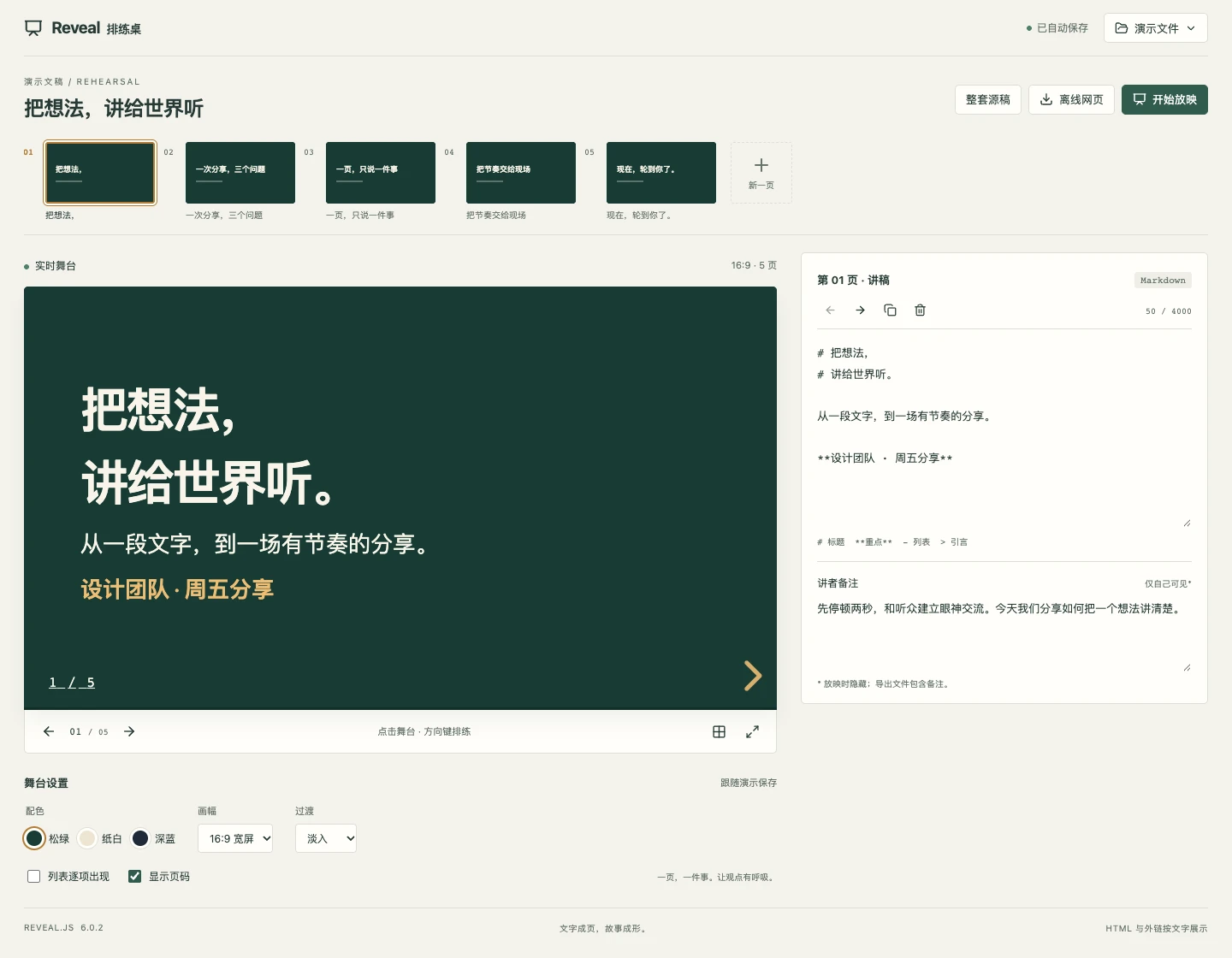The image size is (1232, 958).
Task: Click the Reveal logo icon in header
Action: (x=33, y=28)
